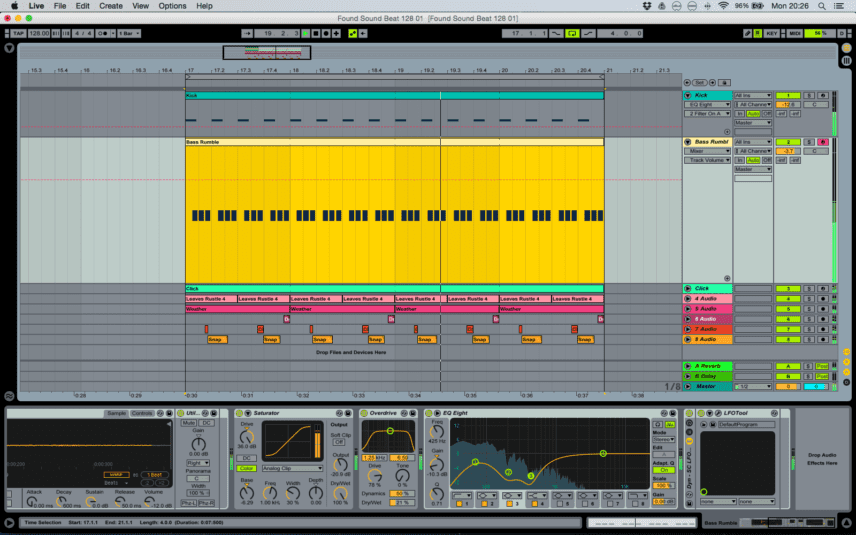Toggle the computer MIDI keyboard icon
856x535 pixels.
758,33
